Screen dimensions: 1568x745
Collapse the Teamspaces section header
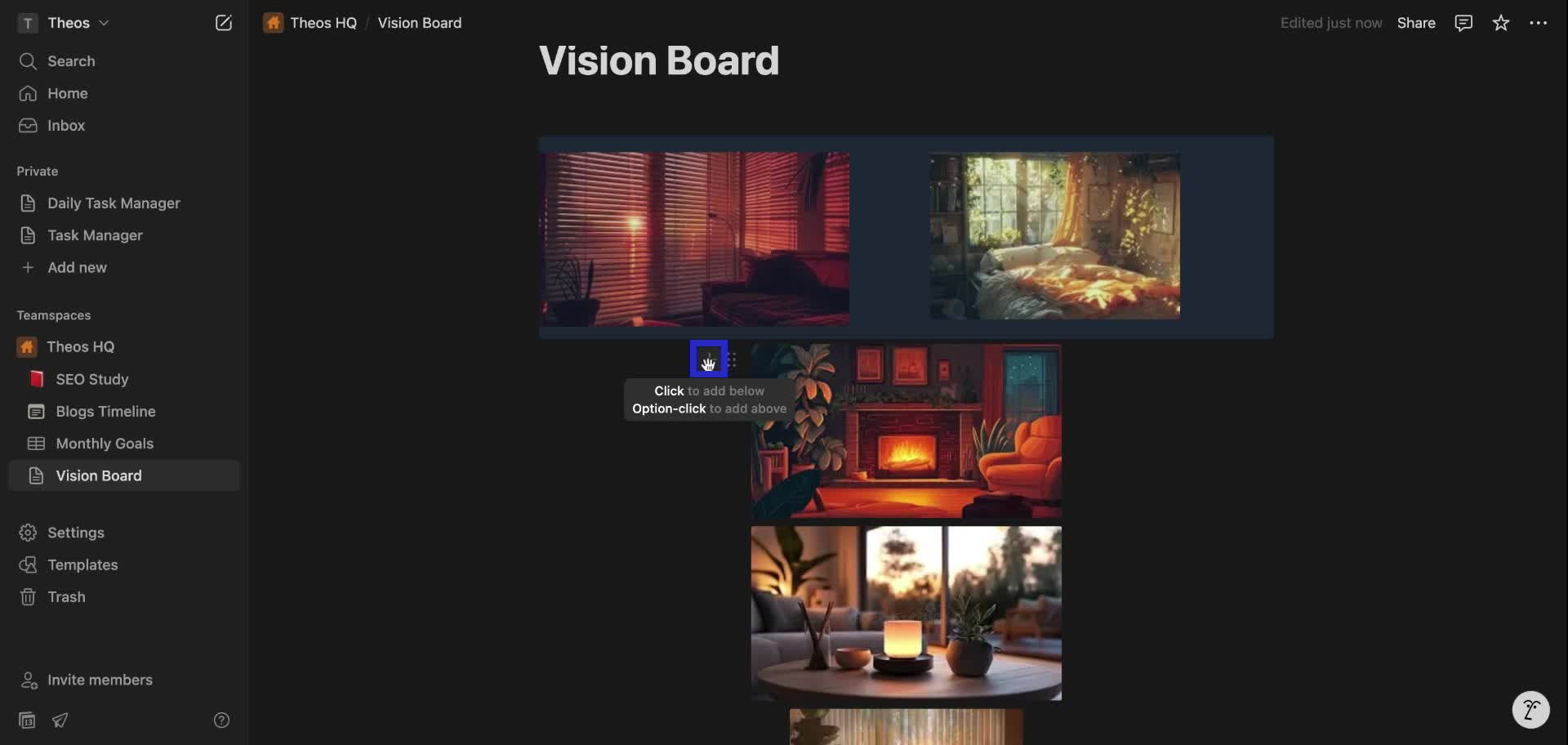[x=54, y=315]
